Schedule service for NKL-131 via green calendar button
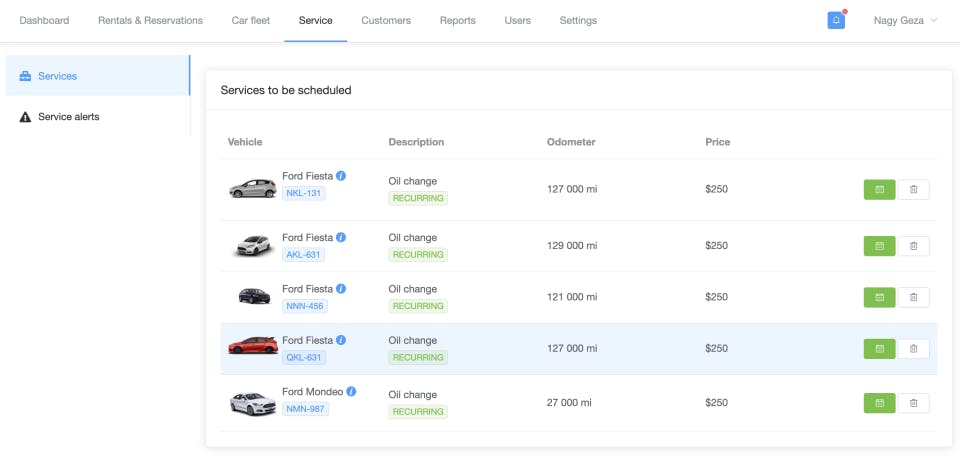This screenshot has height=456, width=960. [x=879, y=190]
